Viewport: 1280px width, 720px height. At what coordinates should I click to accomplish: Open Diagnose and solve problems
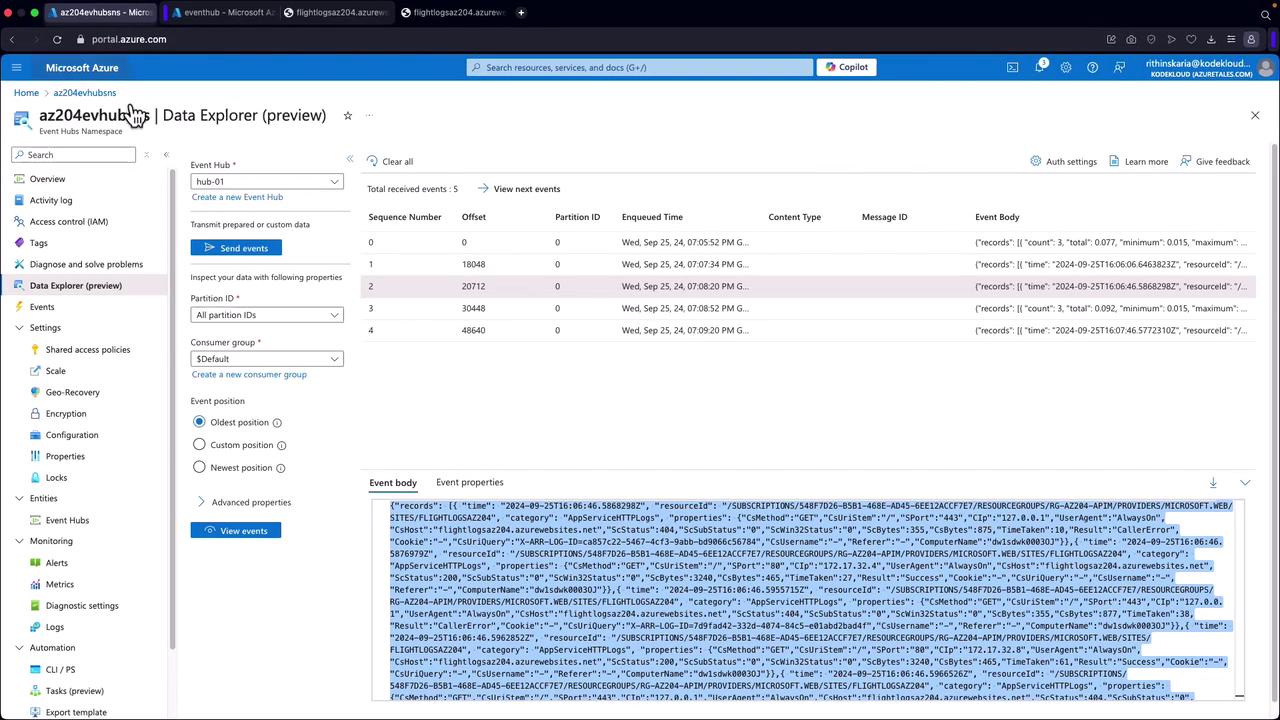(86, 264)
